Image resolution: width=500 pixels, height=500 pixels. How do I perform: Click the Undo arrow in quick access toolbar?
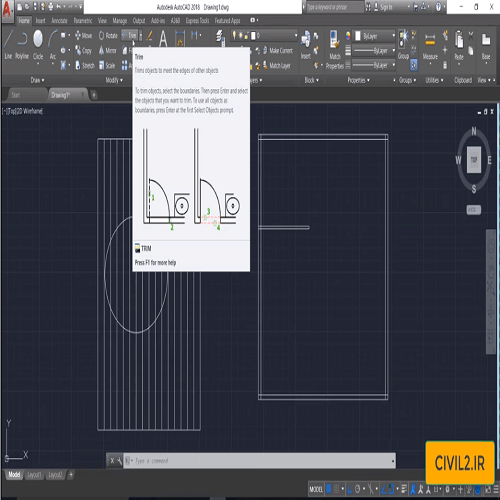[x=59, y=7]
